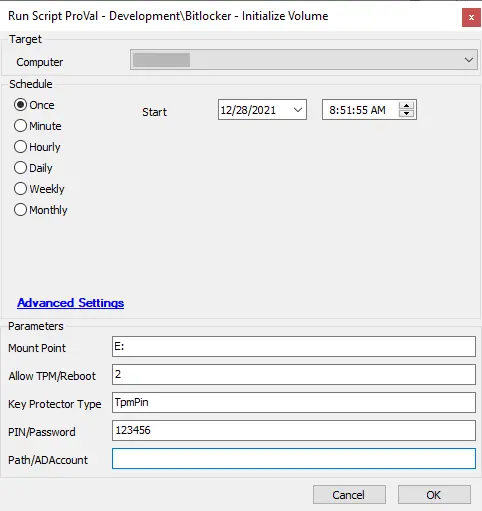This screenshot has width=482, height=511.
Task: Click the Path/ADAccount label
Action: [48, 460]
